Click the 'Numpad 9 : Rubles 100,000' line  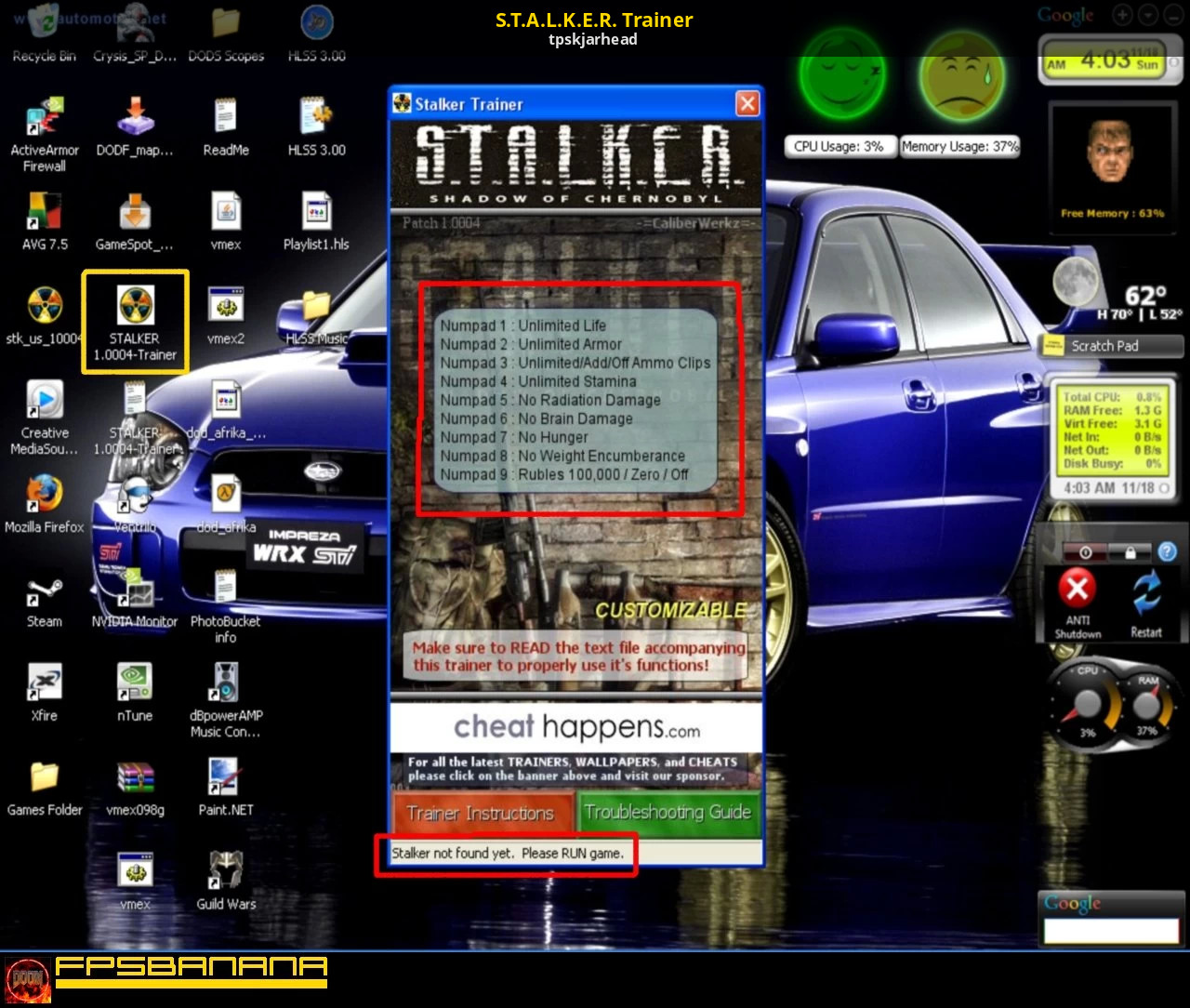pyautogui.click(x=564, y=474)
